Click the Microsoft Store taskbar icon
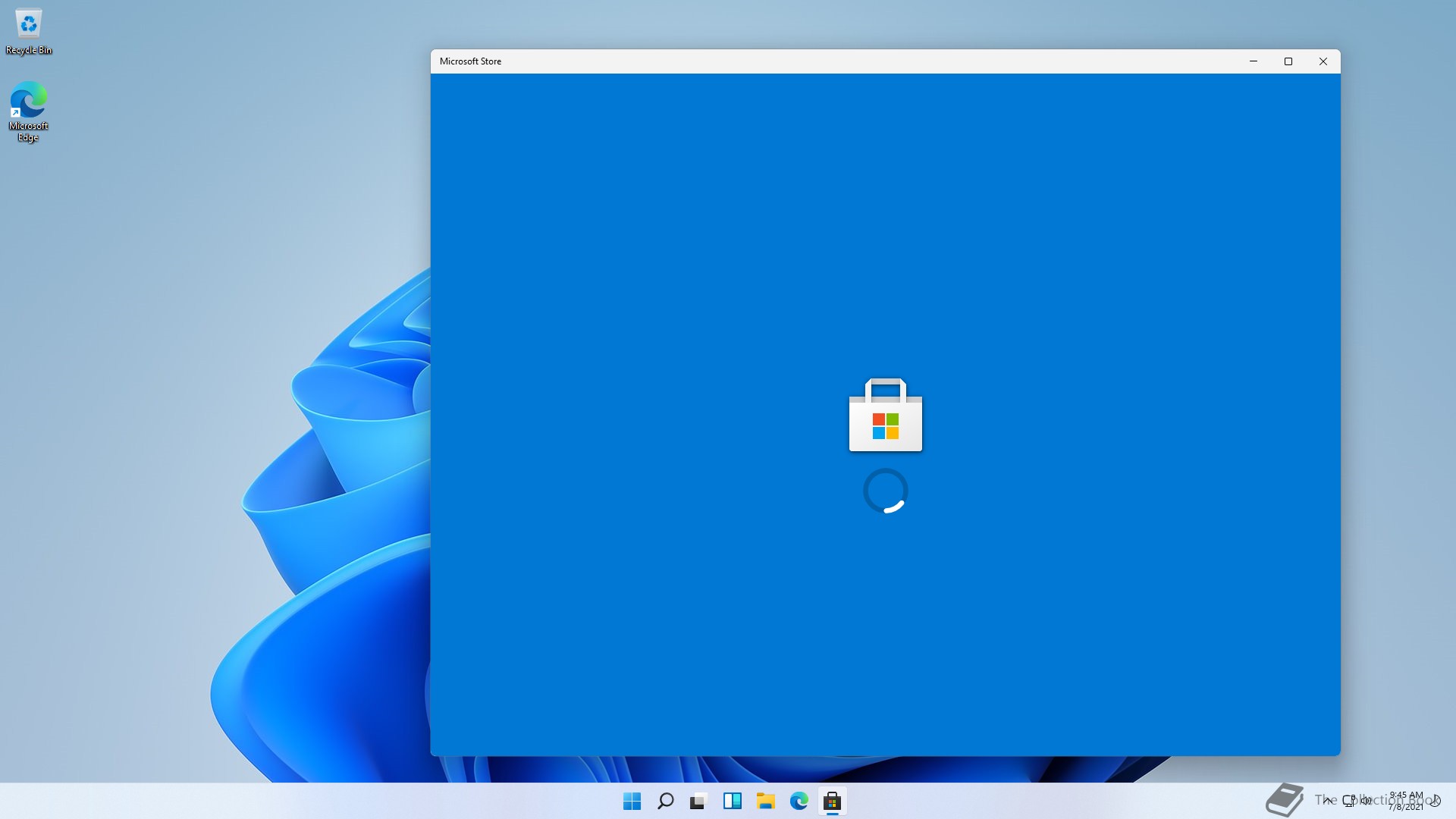This screenshot has height=819, width=1456. (832, 801)
